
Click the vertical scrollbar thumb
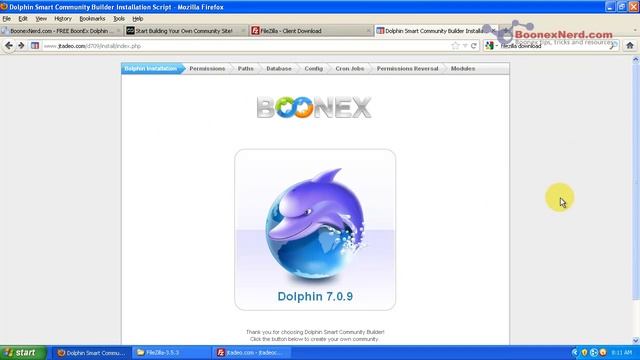(x=636, y=182)
